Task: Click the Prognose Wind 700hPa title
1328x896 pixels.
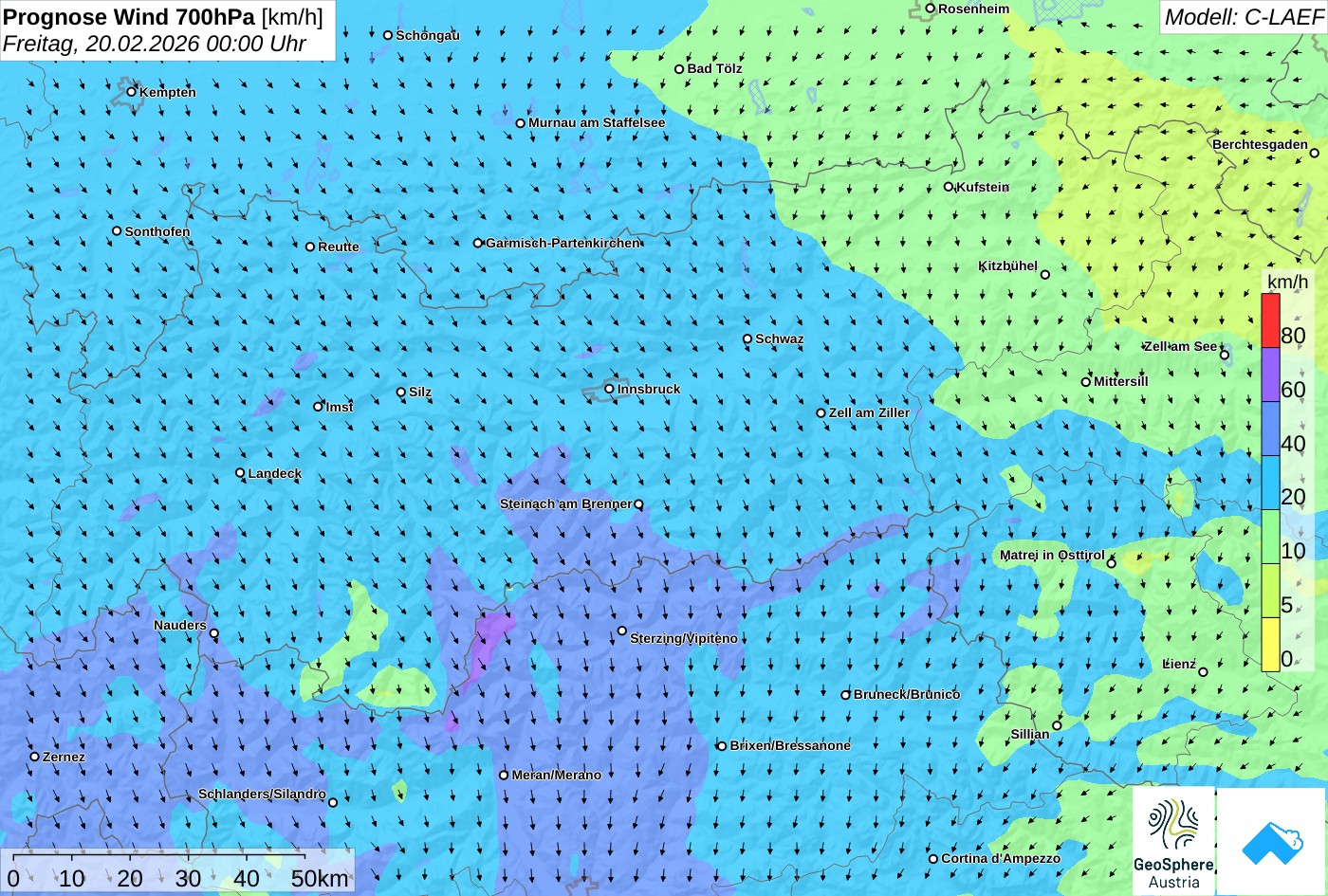Action: [x=129, y=16]
